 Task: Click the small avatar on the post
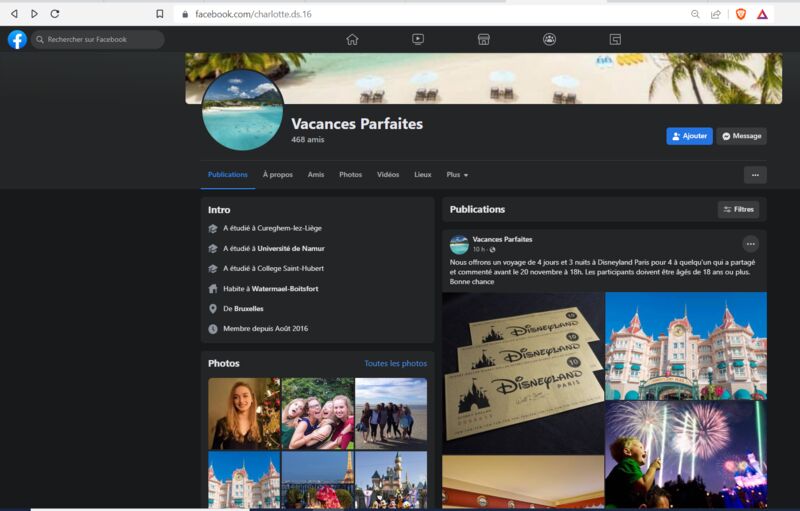pyautogui.click(x=459, y=244)
